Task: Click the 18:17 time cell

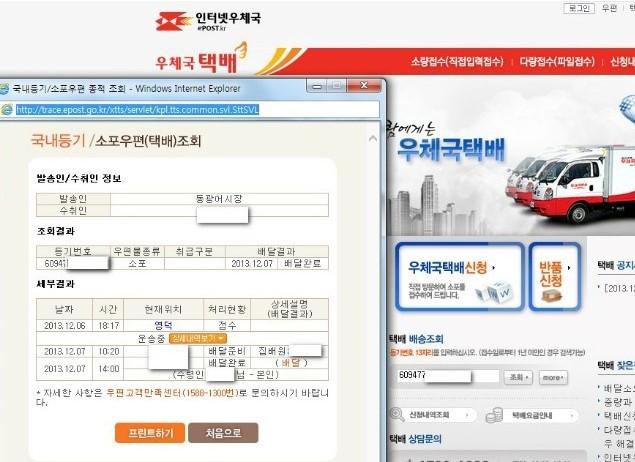Action: [x=109, y=326]
